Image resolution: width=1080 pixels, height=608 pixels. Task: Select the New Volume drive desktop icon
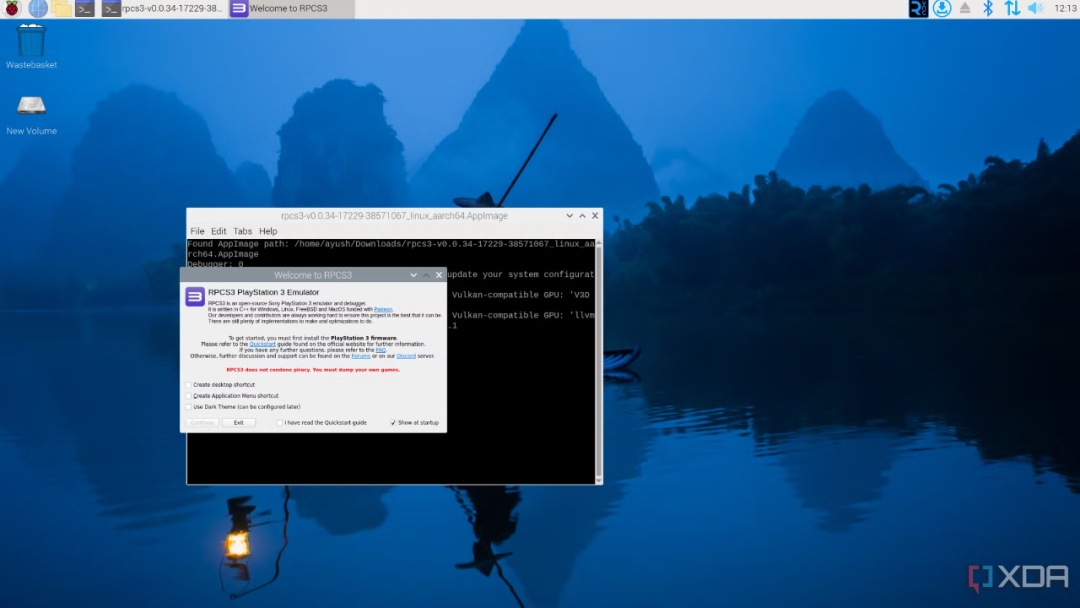tap(31, 115)
